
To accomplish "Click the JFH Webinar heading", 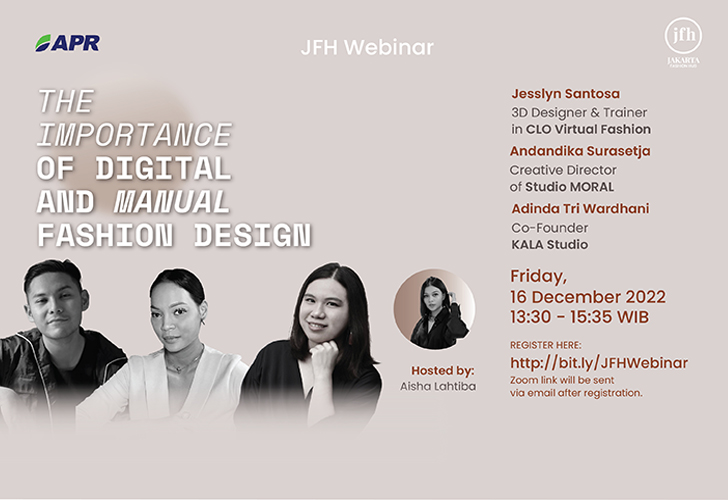I will (x=367, y=47).
